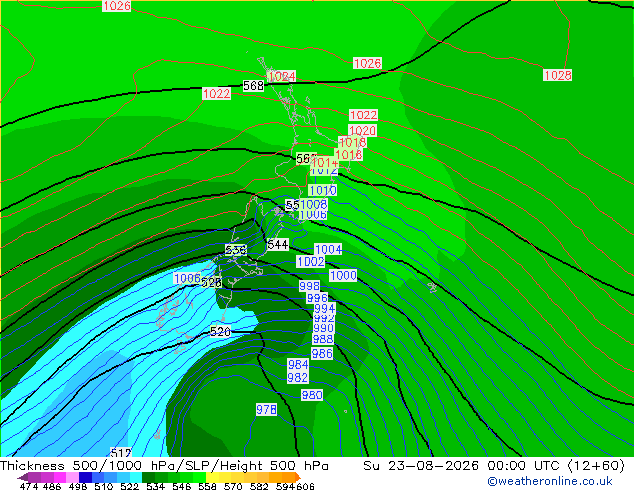The image size is (634, 490).
Task: Click the 582 value on the legend scale
Action: 259,486
